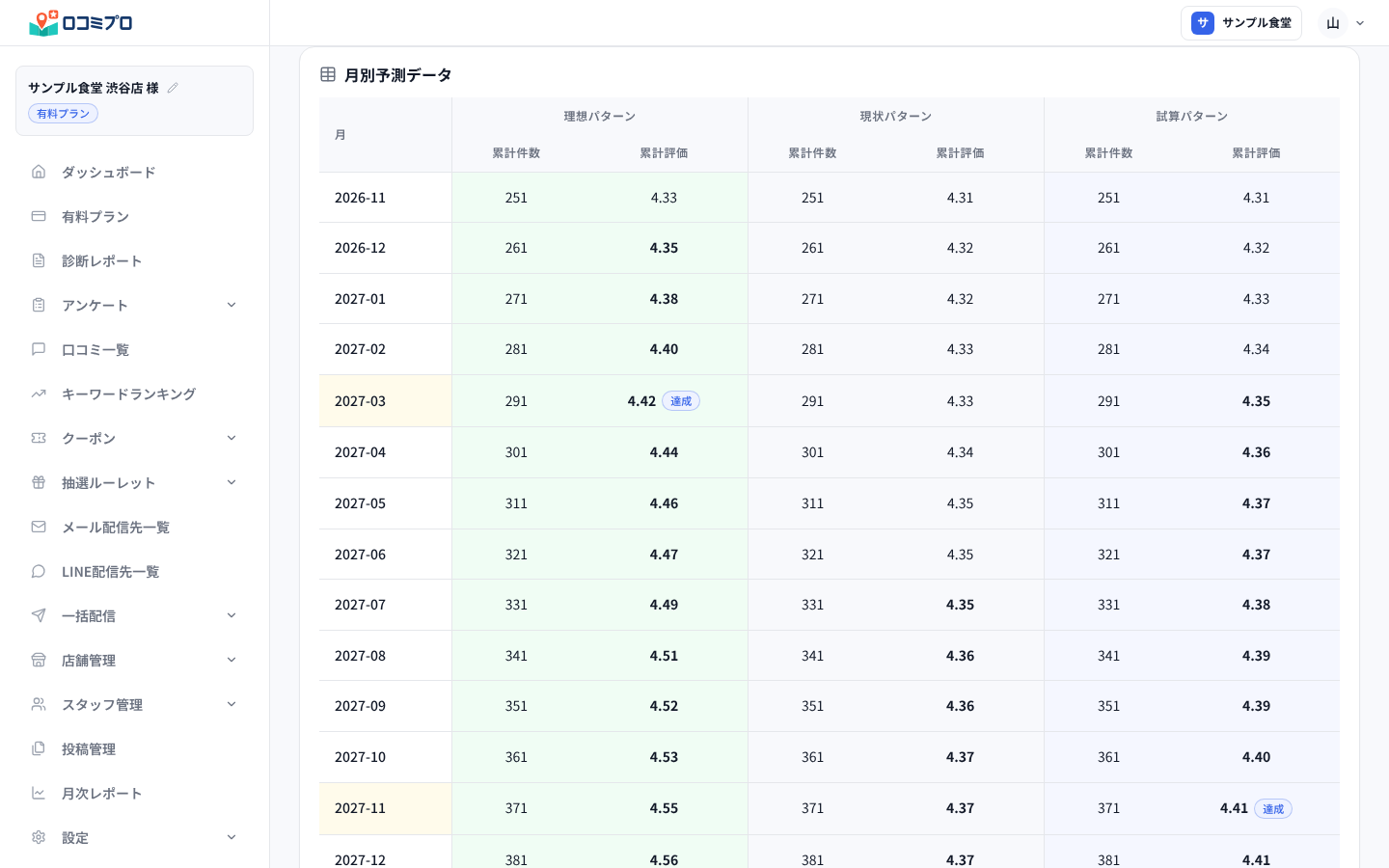
Task: Click the 設定 gear icon
Action: pyautogui.click(x=39, y=837)
